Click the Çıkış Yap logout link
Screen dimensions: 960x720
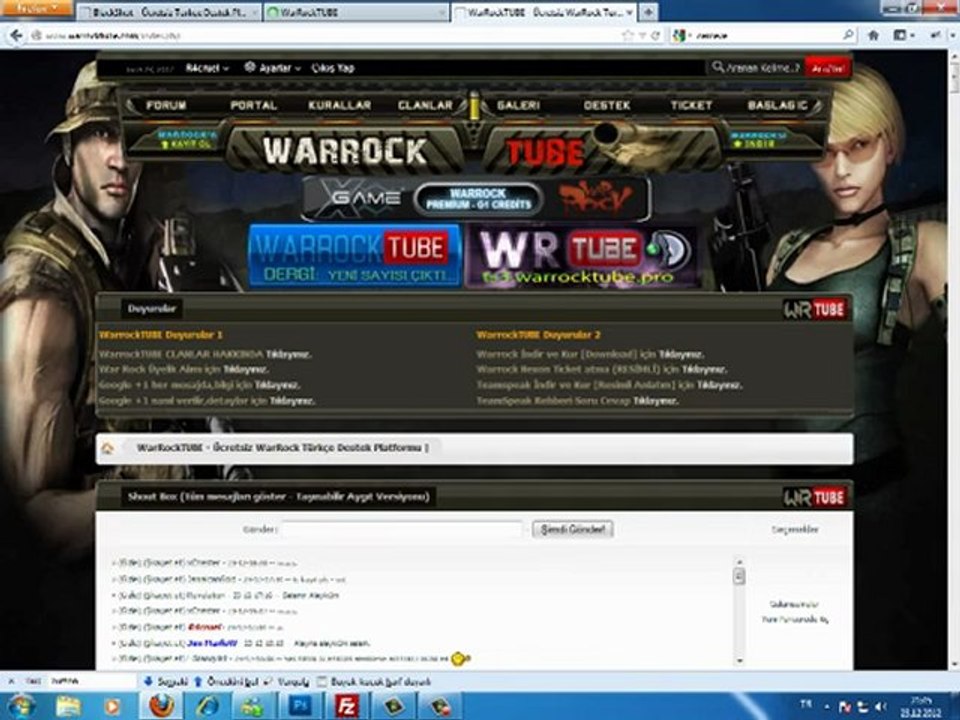click(333, 68)
